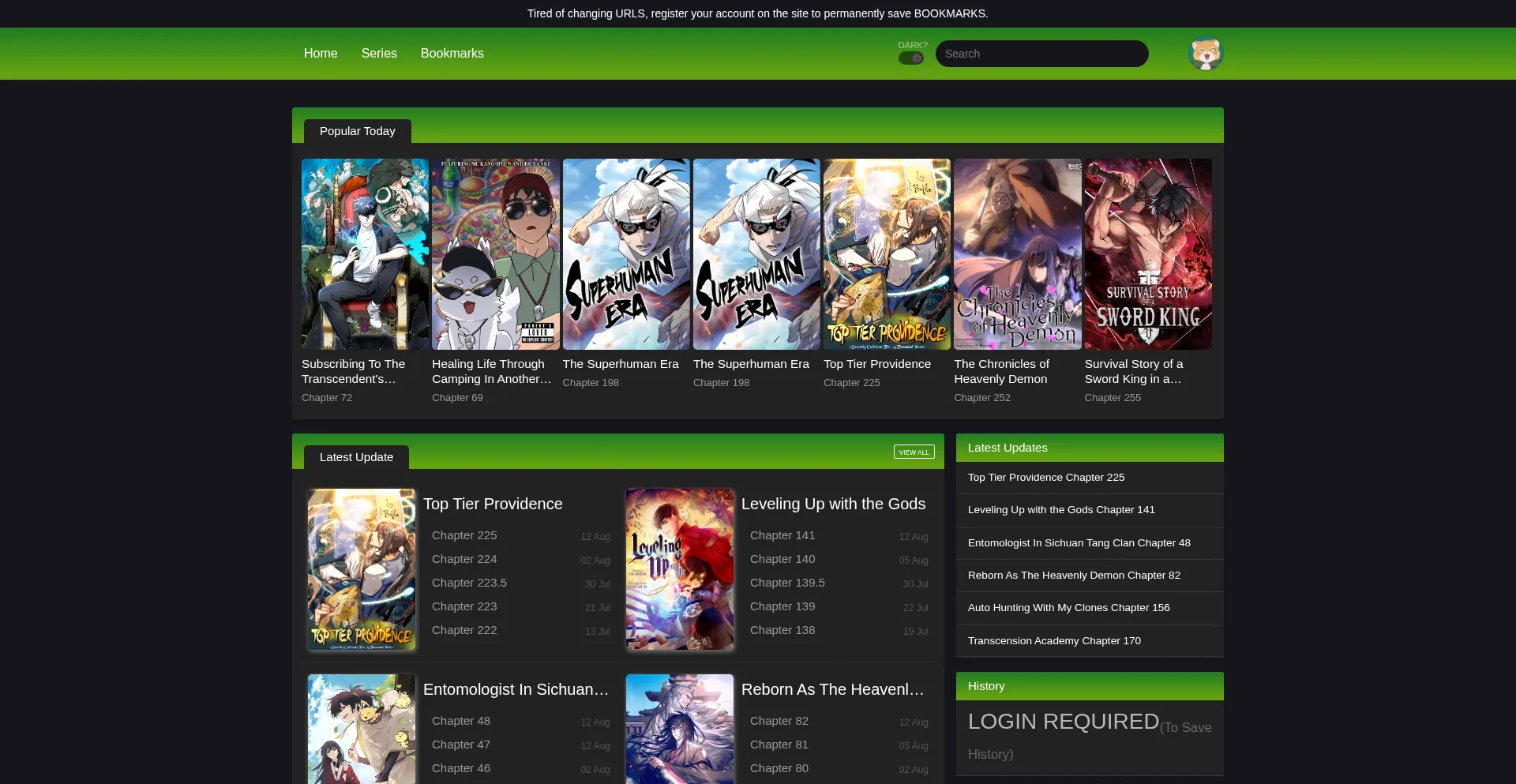Click Reborn As The Heavenl… heading
The width and height of the screenshot is (1516, 784).
click(x=833, y=689)
